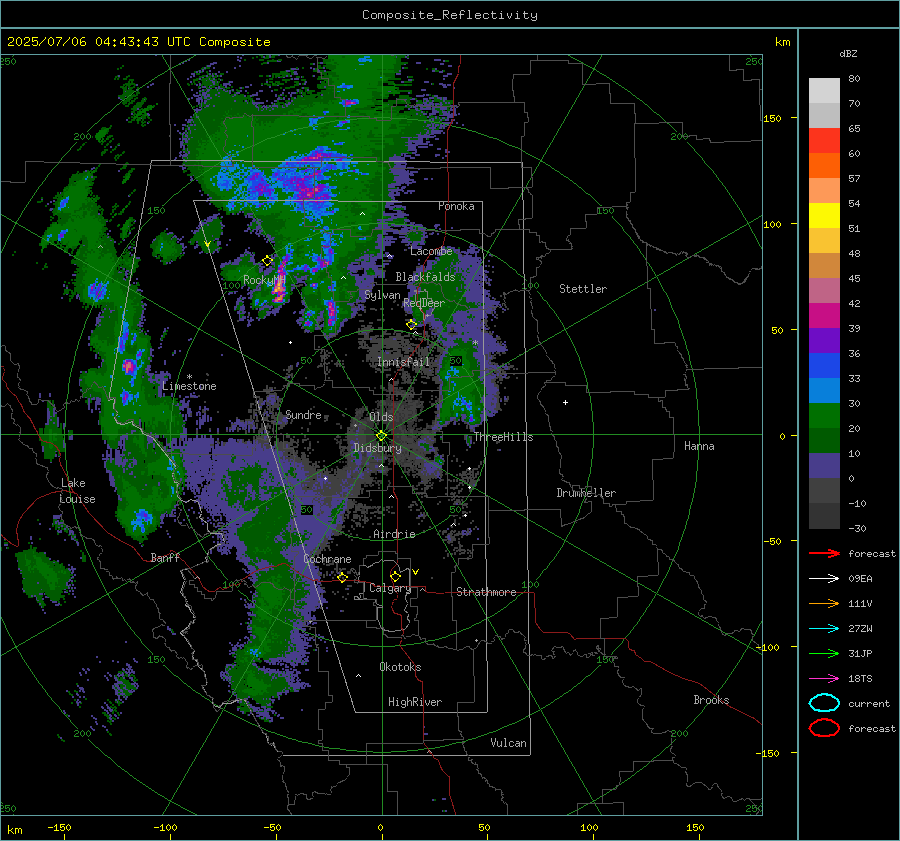Click the white plus marker west of Hanna
Screen dimensions: 900x841
coord(565,402)
